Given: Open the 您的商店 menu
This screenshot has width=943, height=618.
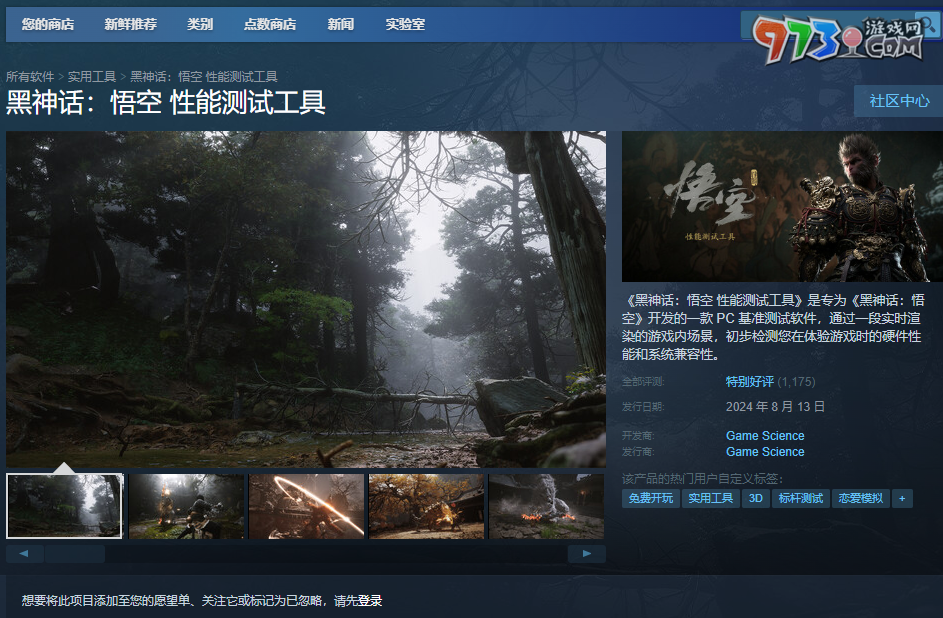Looking at the screenshot, I should point(48,24).
